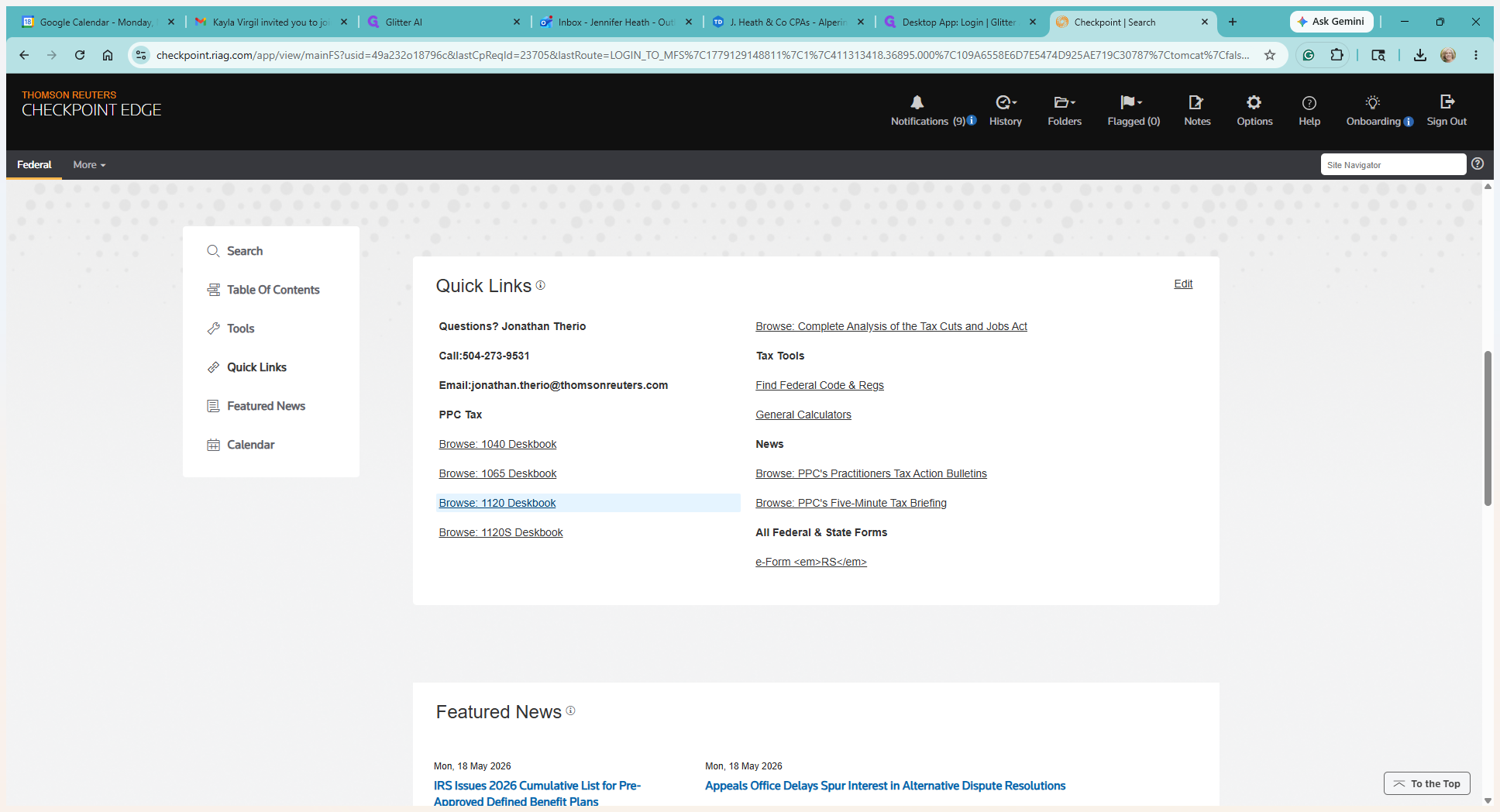Switch to J. Heath & Co CPAs tab
The height and width of the screenshot is (812, 1500).
[788, 22]
